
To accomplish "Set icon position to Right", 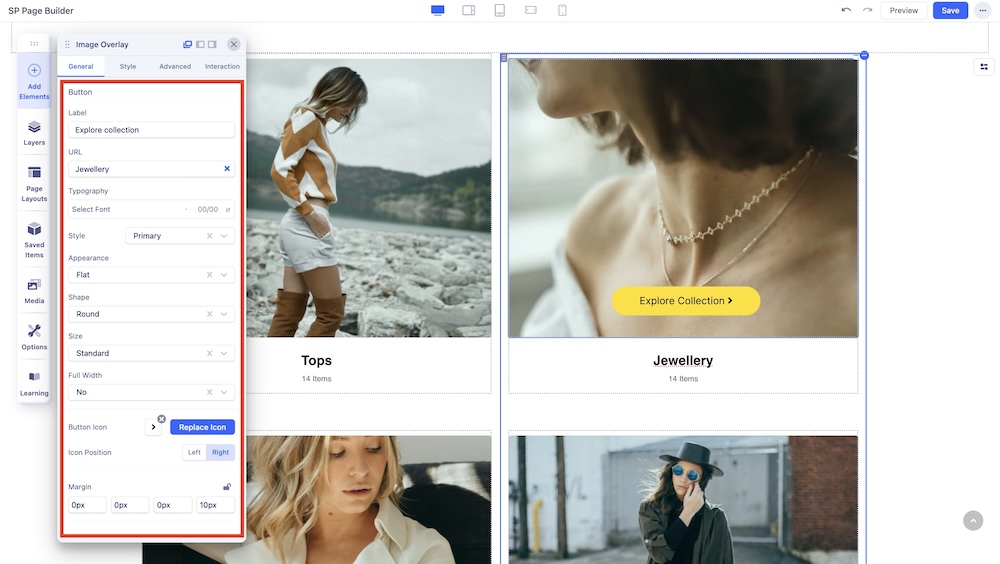I will pyautogui.click(x=221, y=452).
